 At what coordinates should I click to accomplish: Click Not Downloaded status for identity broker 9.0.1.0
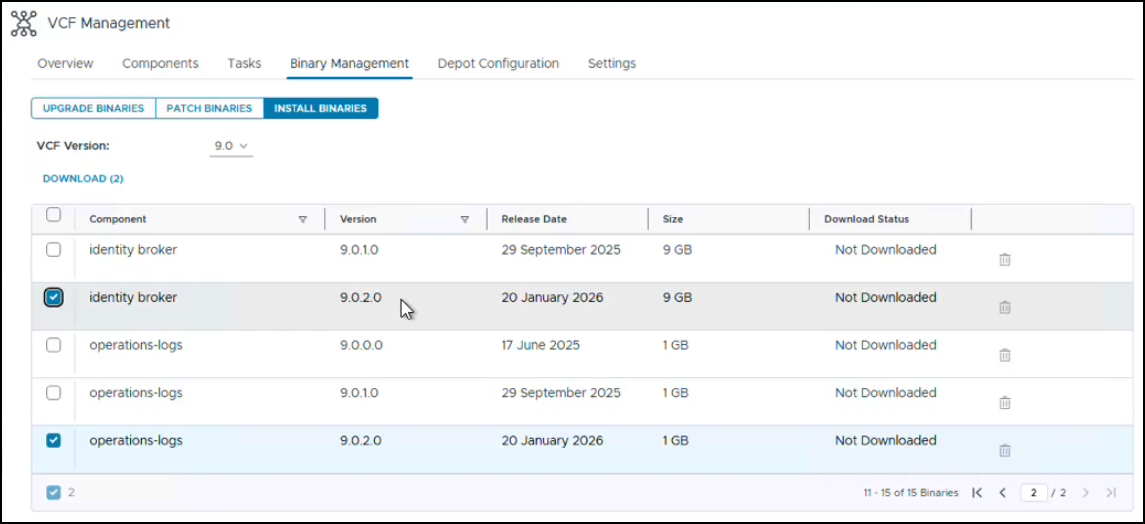(886, 250)
